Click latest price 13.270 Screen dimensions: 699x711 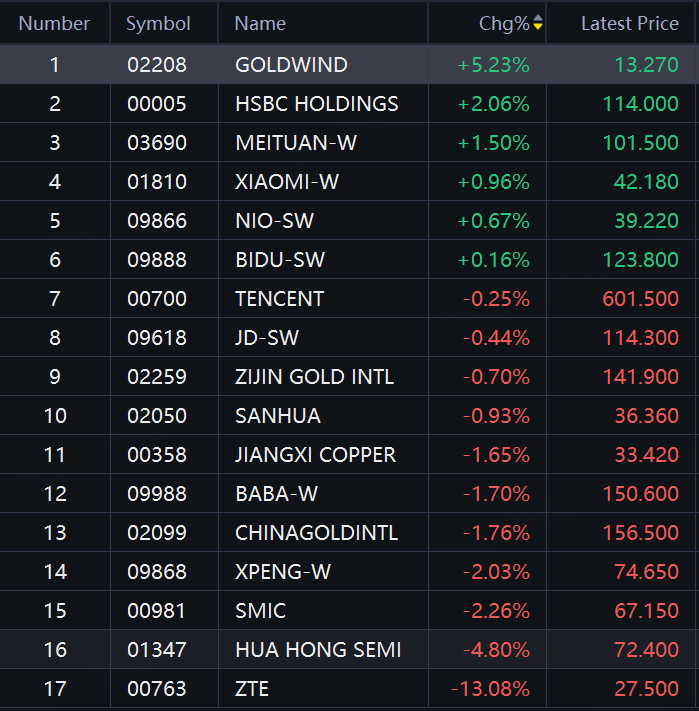[646, 65]
